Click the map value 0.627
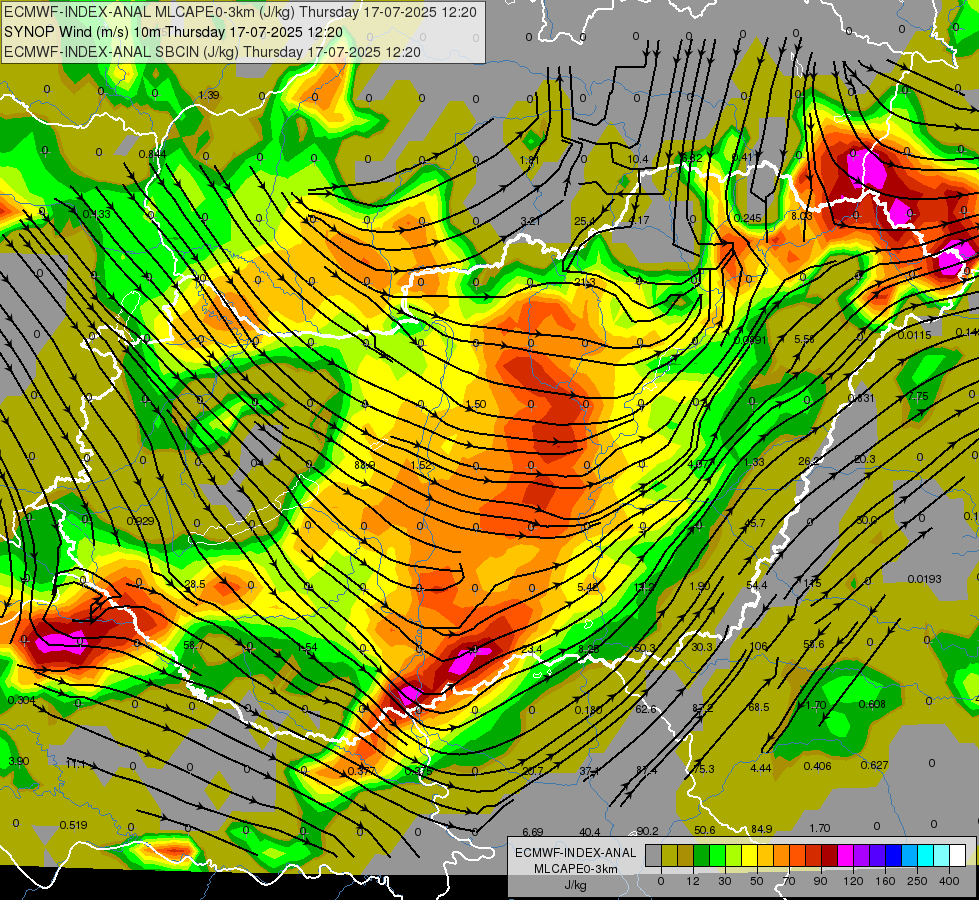 click(x=874, y=765)
